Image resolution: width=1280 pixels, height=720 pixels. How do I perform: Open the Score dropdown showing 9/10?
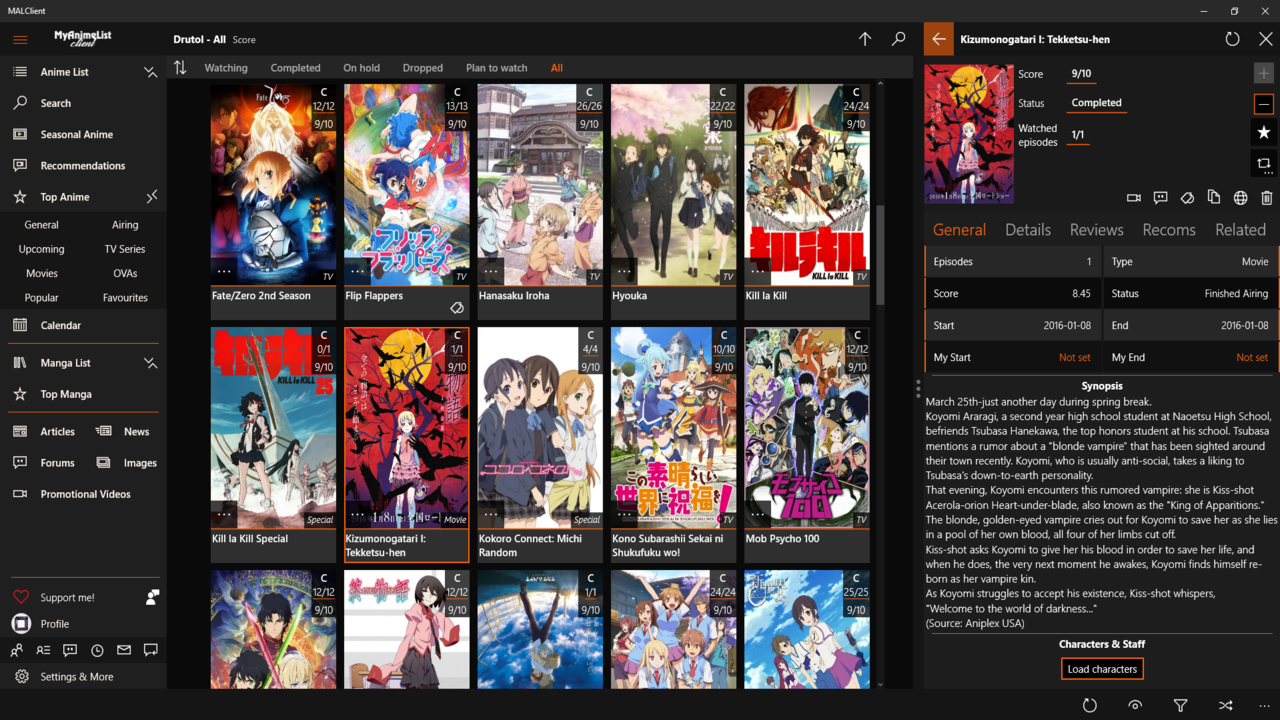coord(1081,74)
